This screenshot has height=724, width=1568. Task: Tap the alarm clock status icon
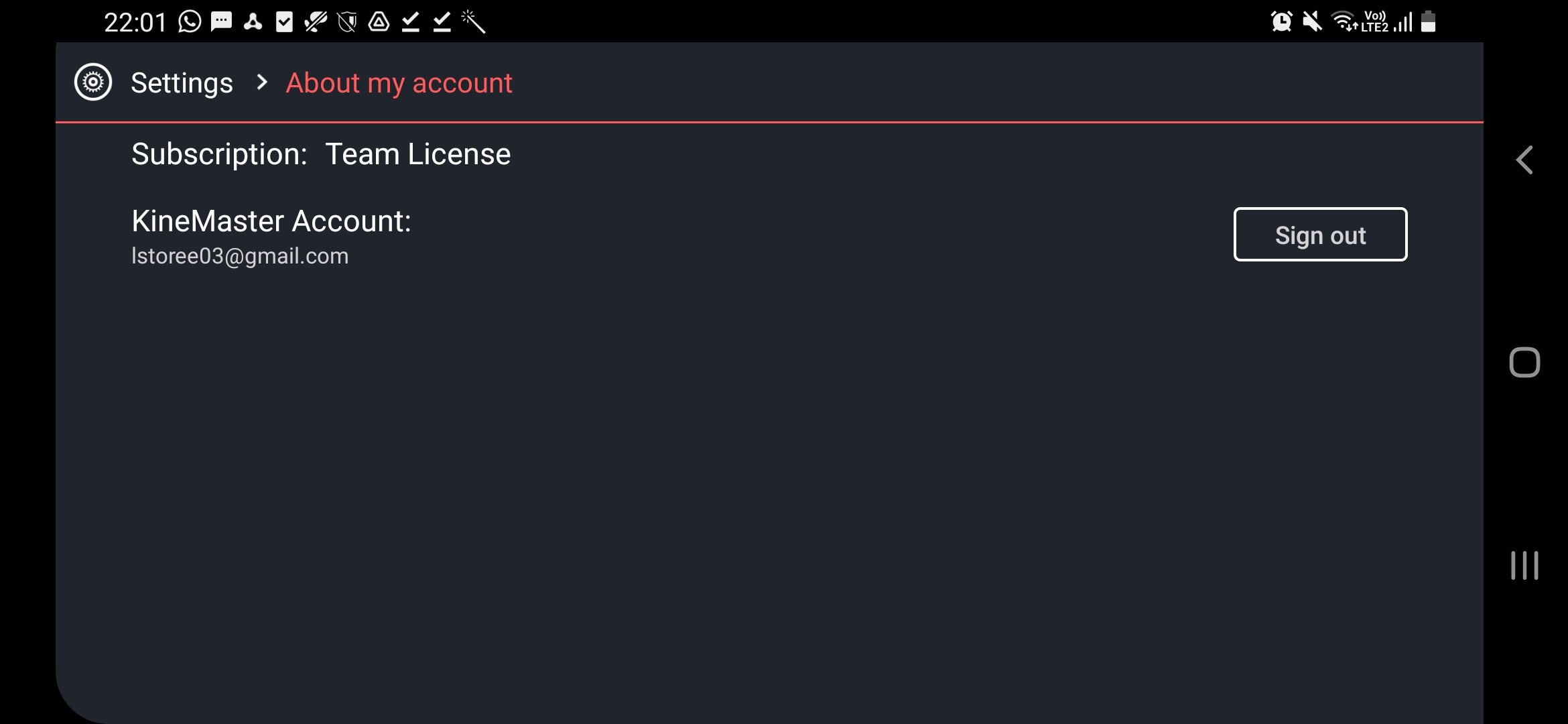(1281, 21)
